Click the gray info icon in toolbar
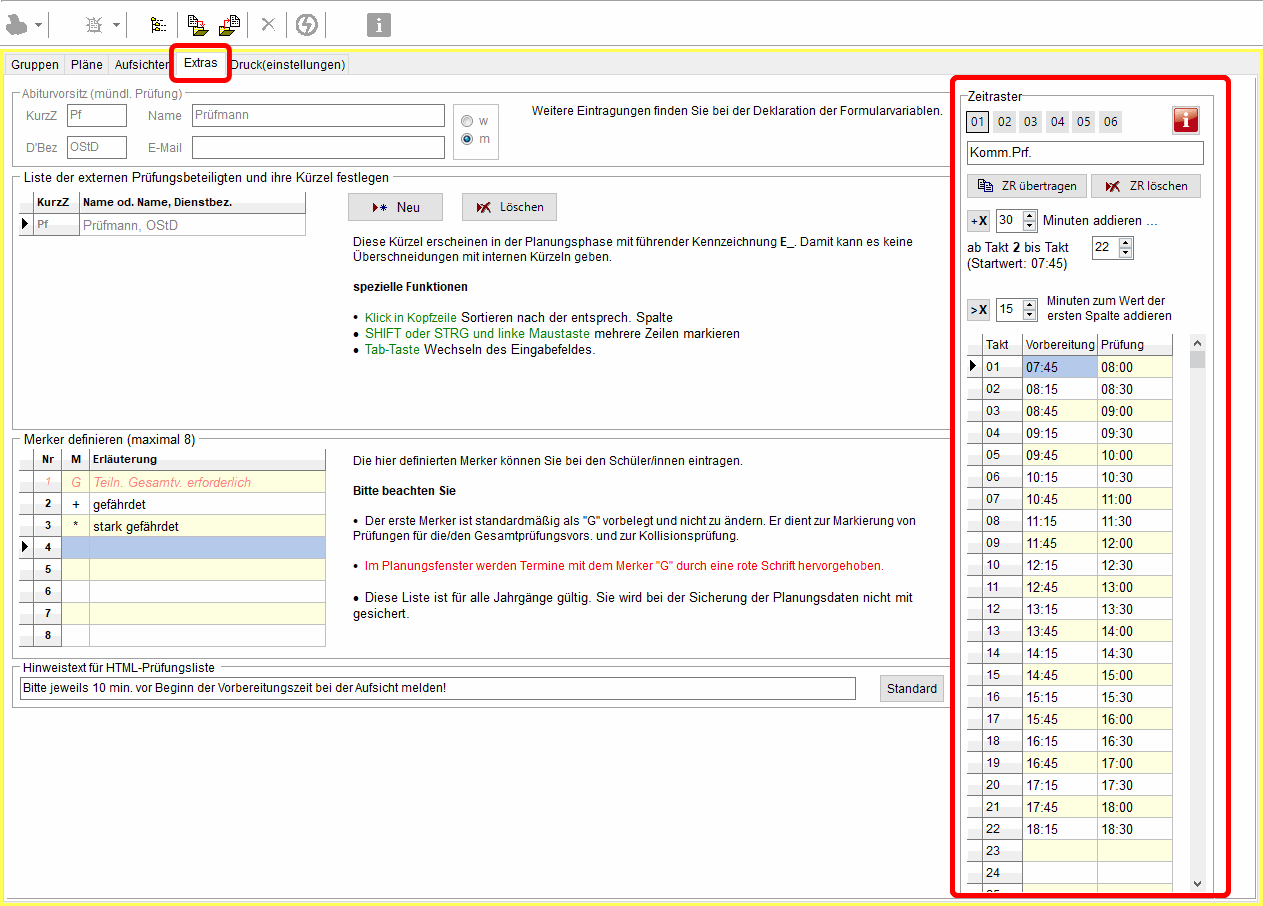The width and height of the screenshot is (1263, 906). pyautogui.click(x=378, y=25)
